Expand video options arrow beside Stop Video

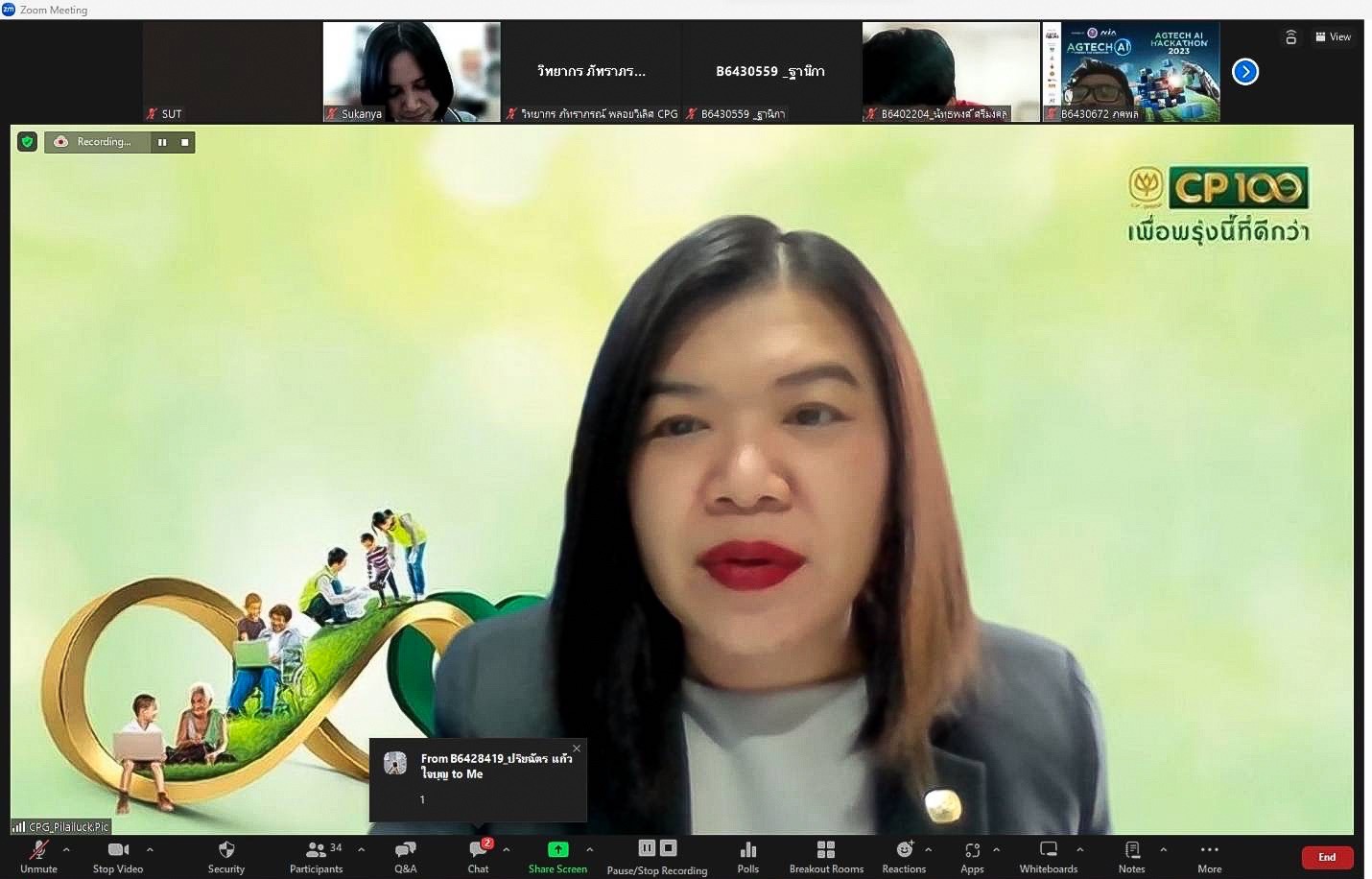[150, 849]
